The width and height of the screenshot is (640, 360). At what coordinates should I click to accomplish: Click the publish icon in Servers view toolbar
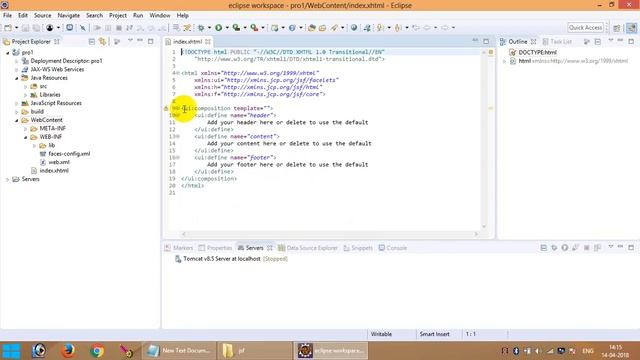597,248
